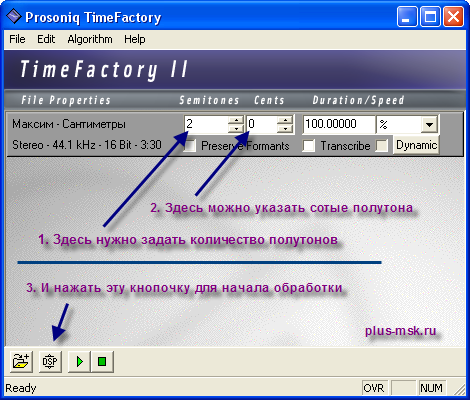Decrease Cents value with down arrow
Screen dimensions: 470x400
coord(285,129)
